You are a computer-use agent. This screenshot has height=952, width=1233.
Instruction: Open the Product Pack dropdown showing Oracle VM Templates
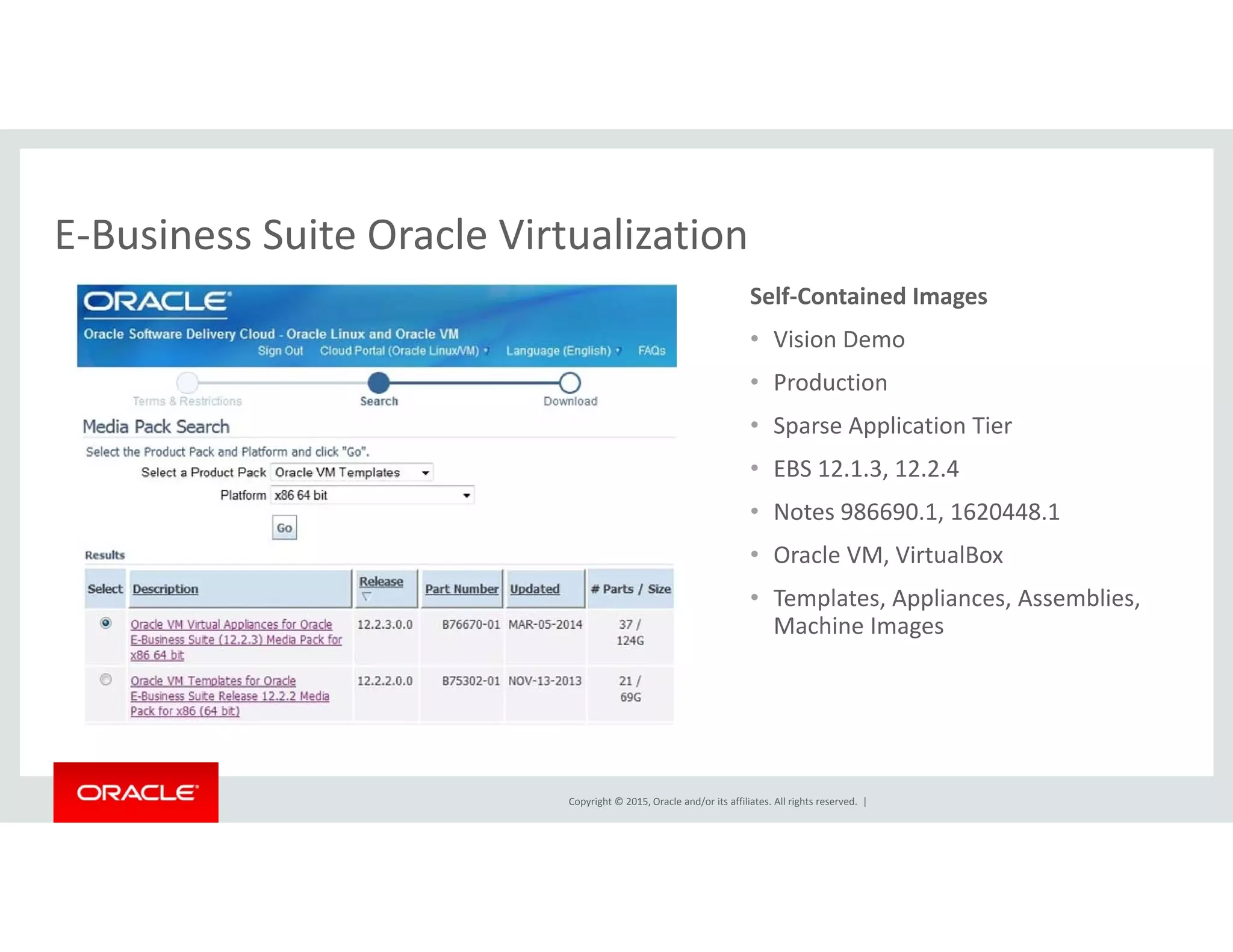tap(352, 472)
